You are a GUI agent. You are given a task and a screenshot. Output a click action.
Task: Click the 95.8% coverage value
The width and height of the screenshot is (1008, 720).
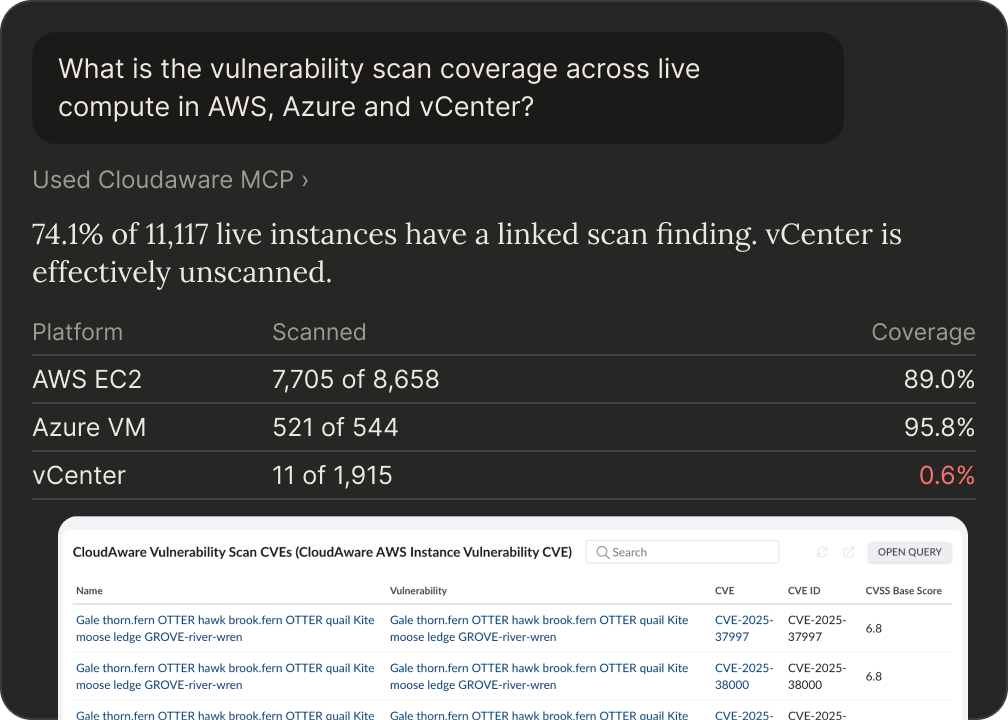coord(939,428)
